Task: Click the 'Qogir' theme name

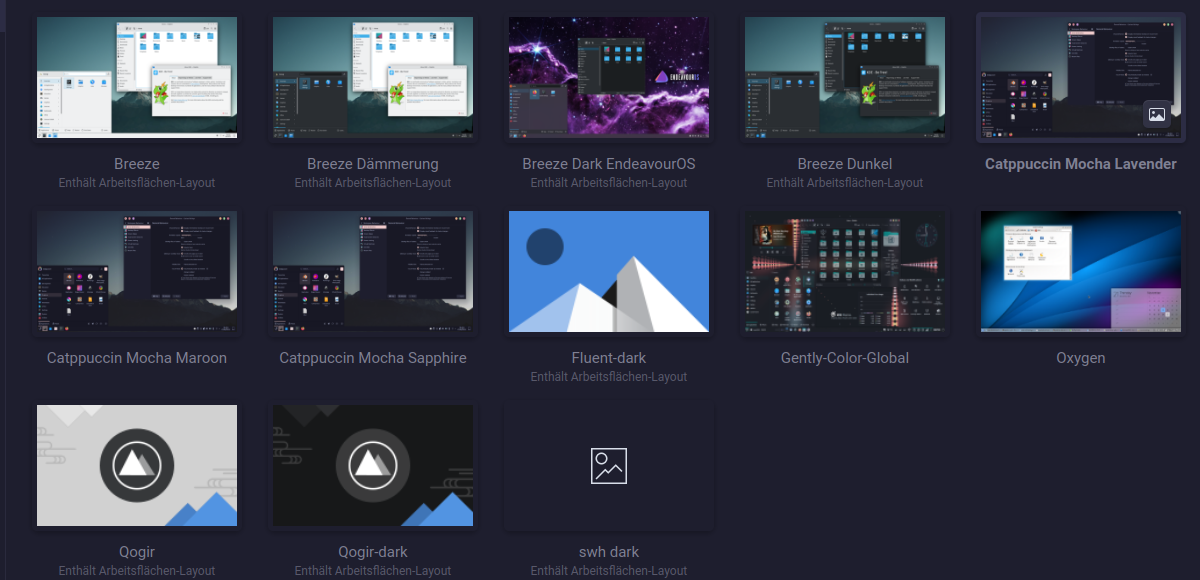Action: (x=137, y=552)
